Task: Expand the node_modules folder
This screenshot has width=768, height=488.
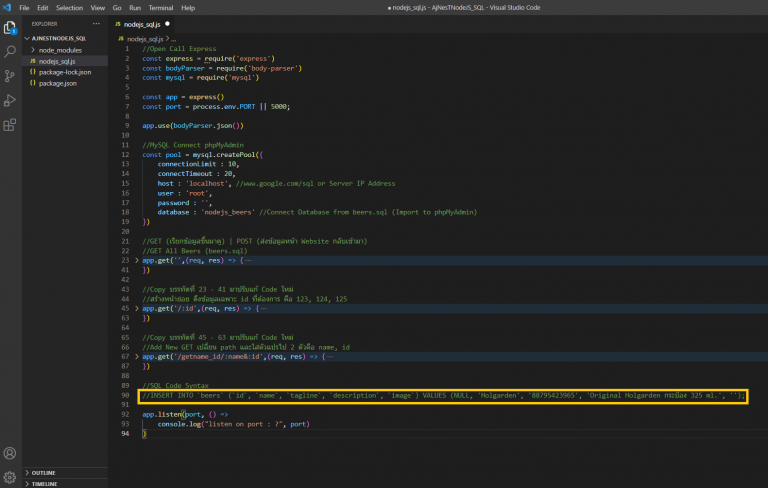Action: click(x=58, y=49)
